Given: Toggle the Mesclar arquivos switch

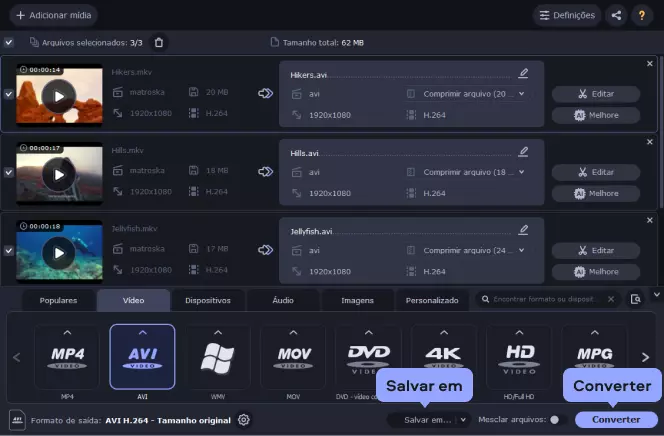Looking at the screenshot, I should (559, 419).
